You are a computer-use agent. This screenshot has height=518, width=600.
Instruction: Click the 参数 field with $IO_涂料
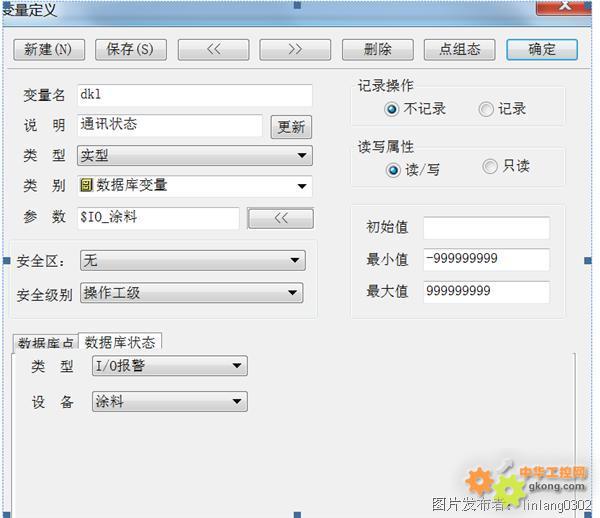coord(158,218)
